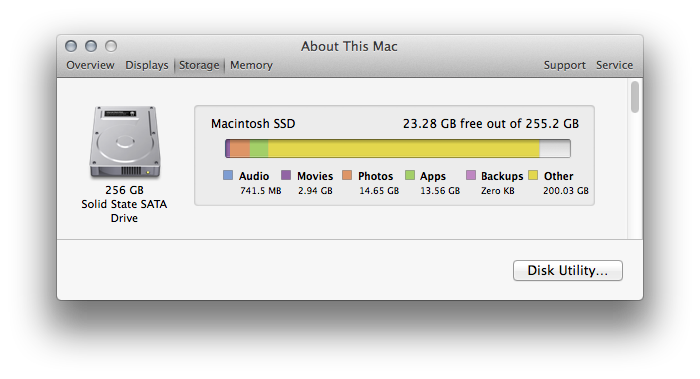Click the purple Movies legend swatch
The height and width of the screenshot is (379, 700).
pos(286,175)
